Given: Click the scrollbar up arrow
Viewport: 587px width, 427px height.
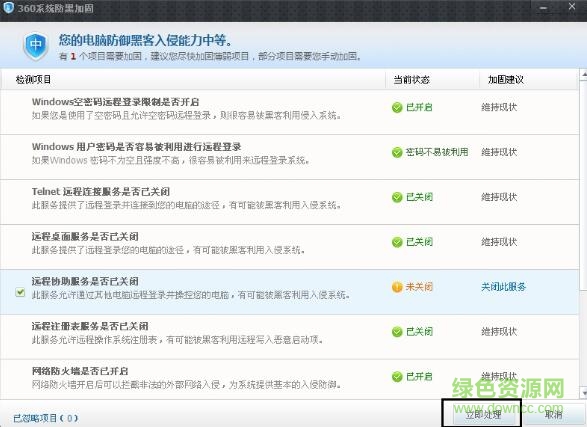Looking at the screenshot, I should pos(584,74).
